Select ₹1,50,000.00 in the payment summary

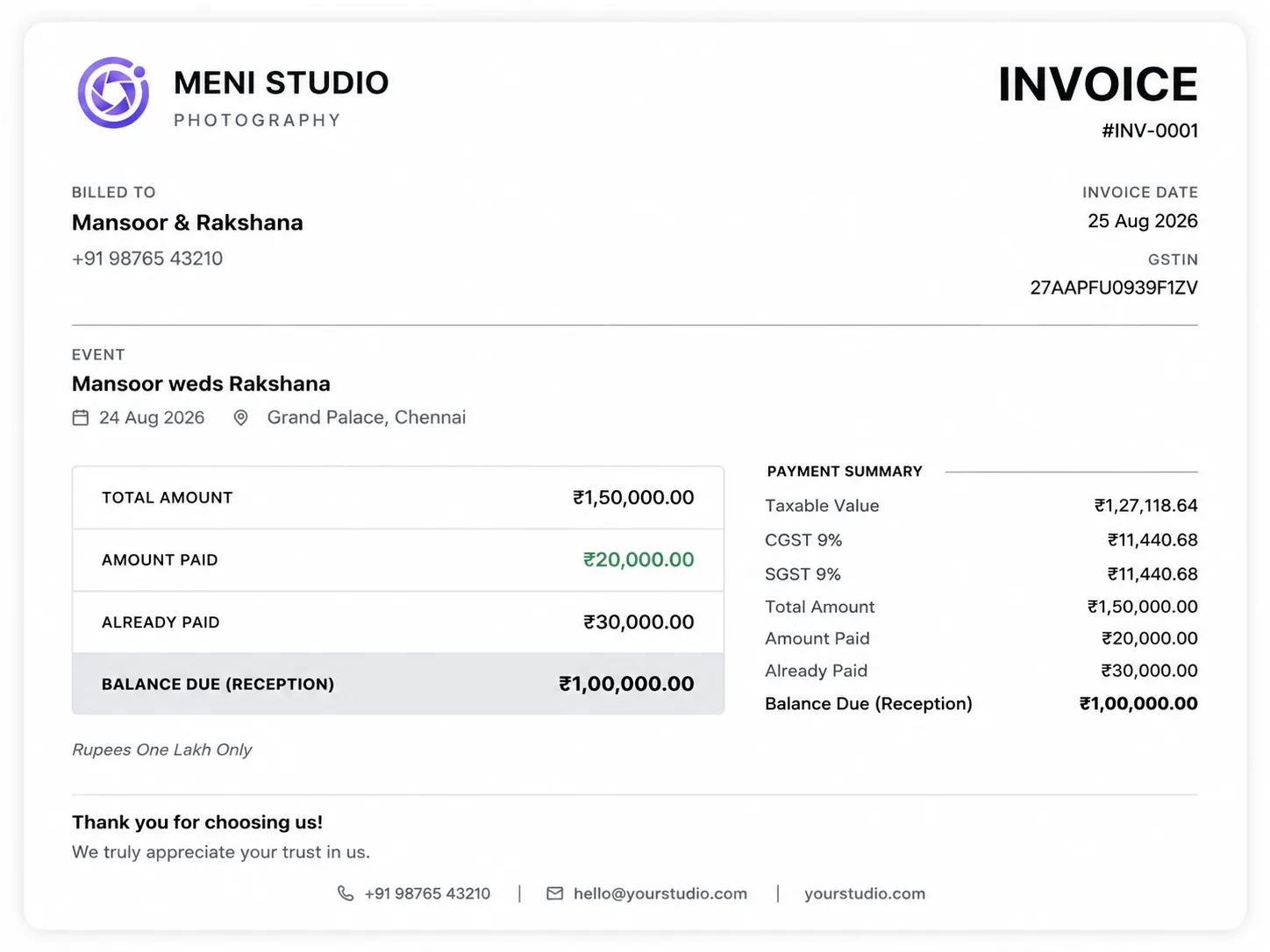(x=1143, y=607)
